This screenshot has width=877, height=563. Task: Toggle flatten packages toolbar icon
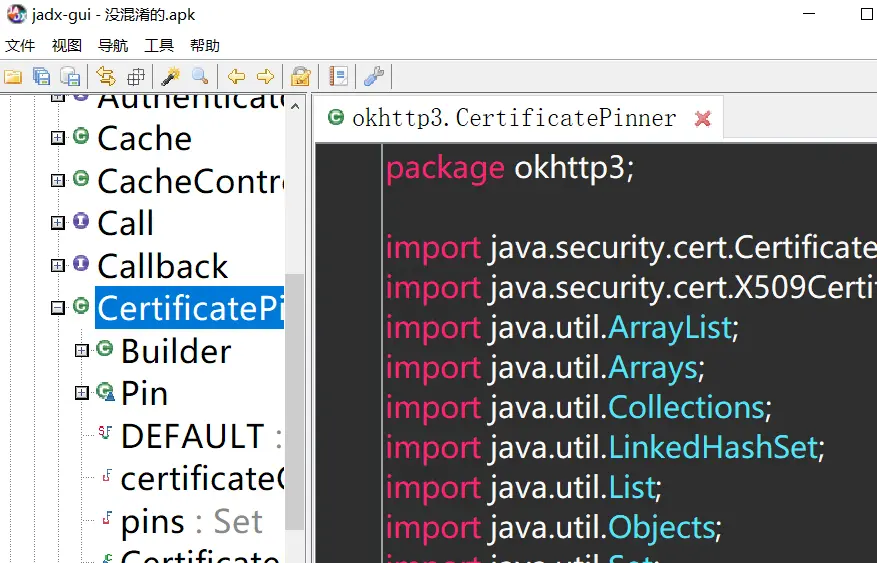135,77
